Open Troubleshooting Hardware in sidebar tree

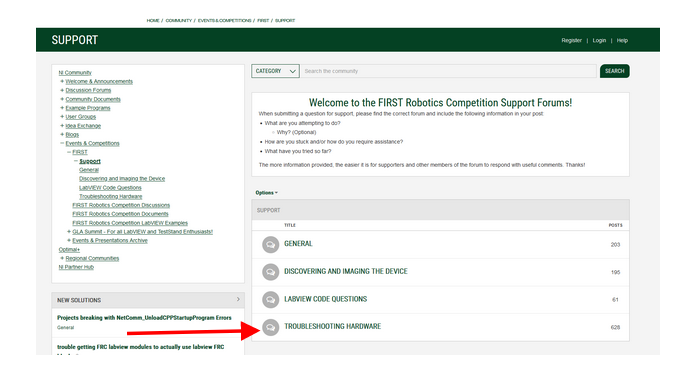(110, 197)
